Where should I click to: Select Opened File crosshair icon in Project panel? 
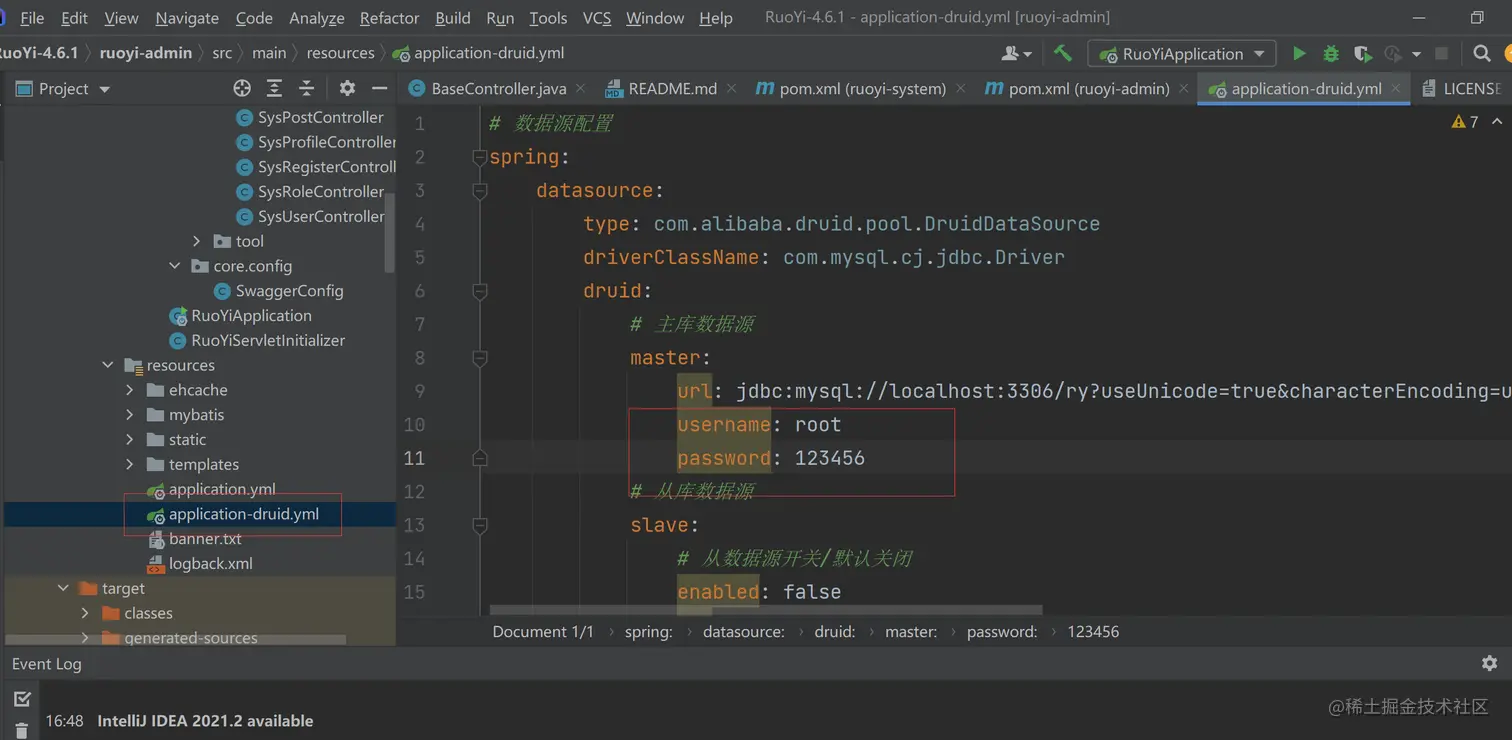242,88
